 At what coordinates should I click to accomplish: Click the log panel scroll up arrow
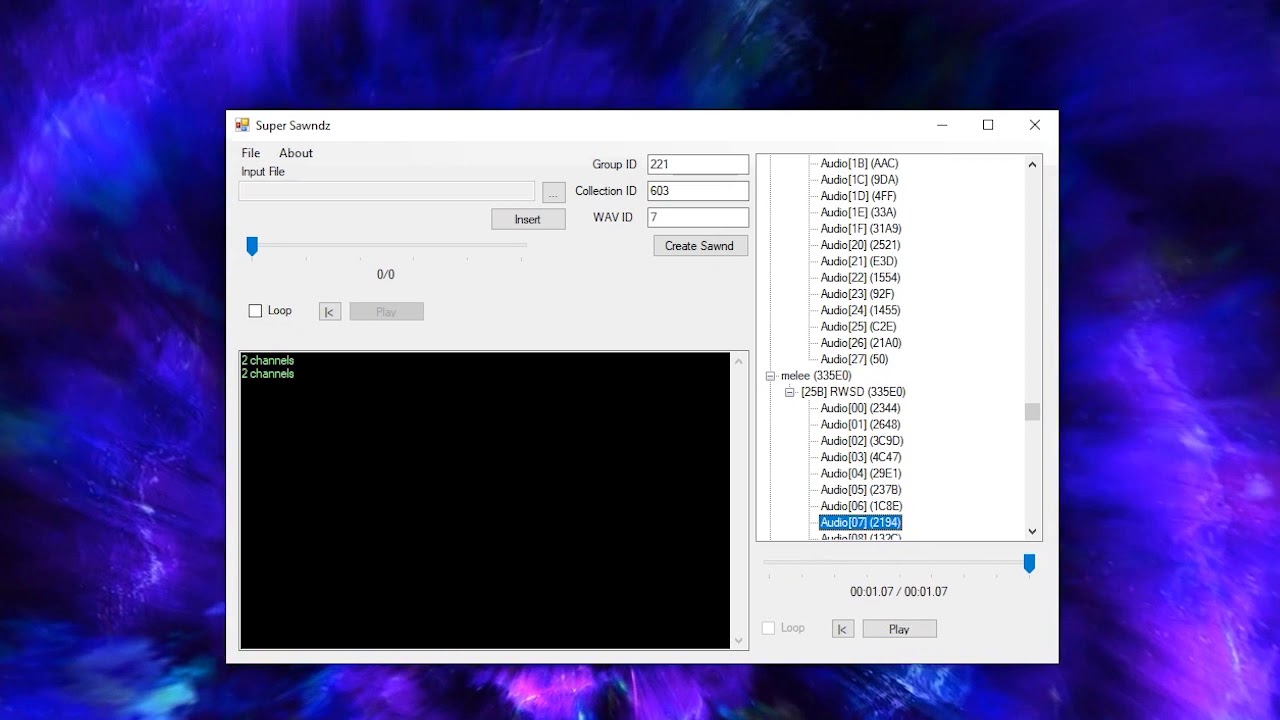740,361
